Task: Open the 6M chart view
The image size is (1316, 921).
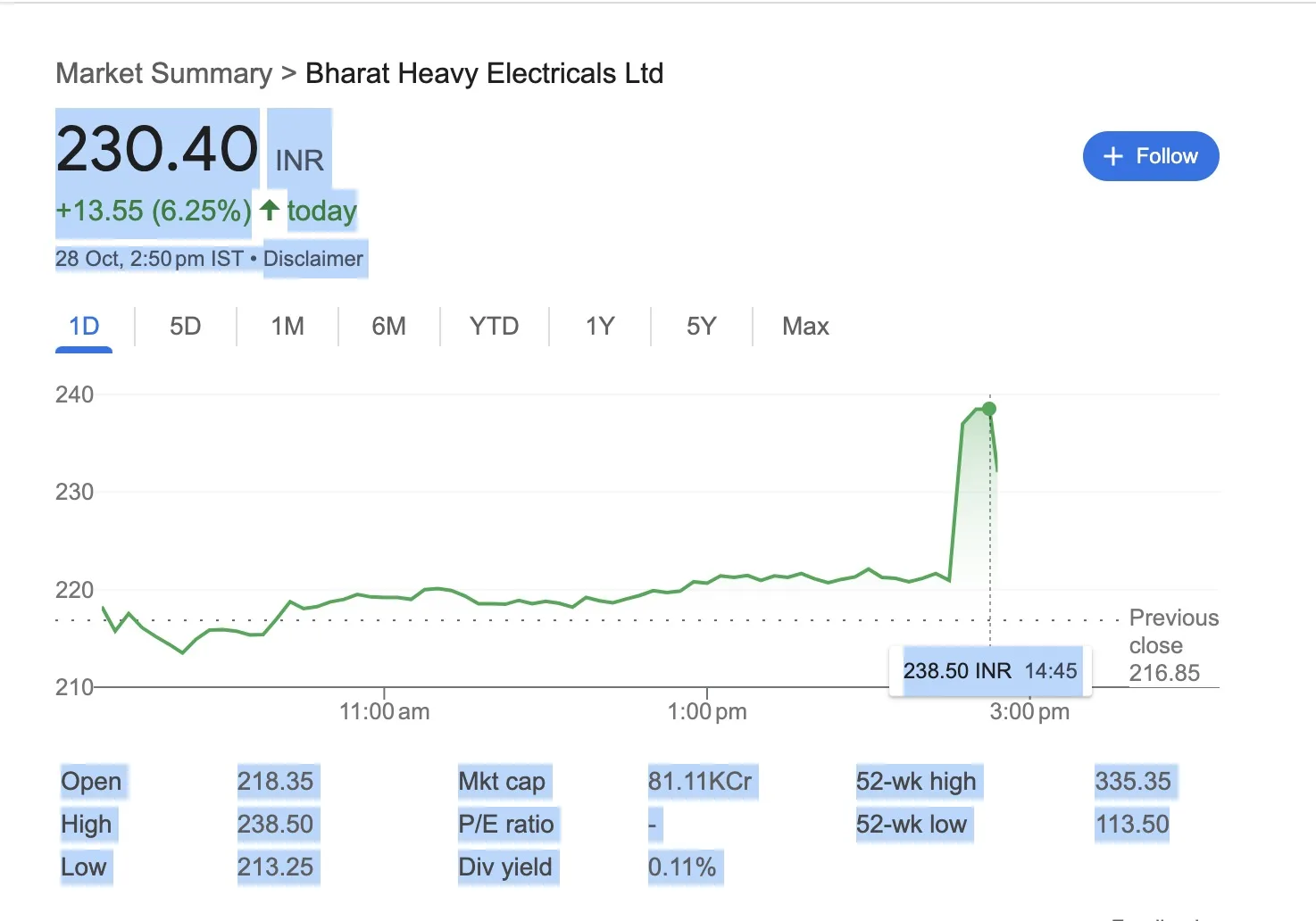Action: [x=388, y=326]
